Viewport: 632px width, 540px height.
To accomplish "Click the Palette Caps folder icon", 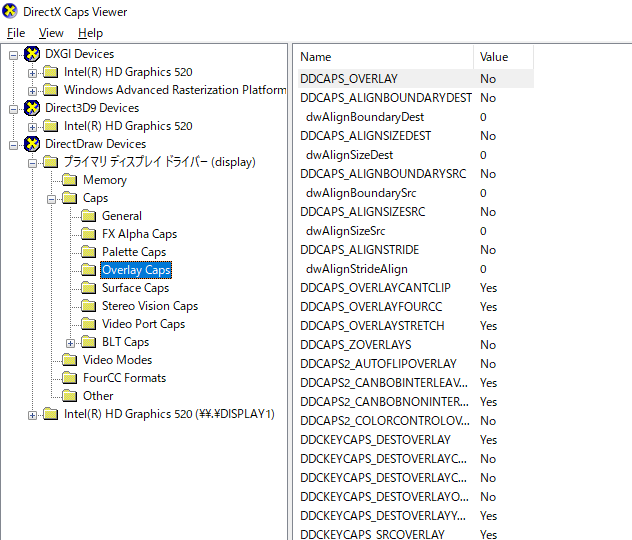I will coord(89,252).
